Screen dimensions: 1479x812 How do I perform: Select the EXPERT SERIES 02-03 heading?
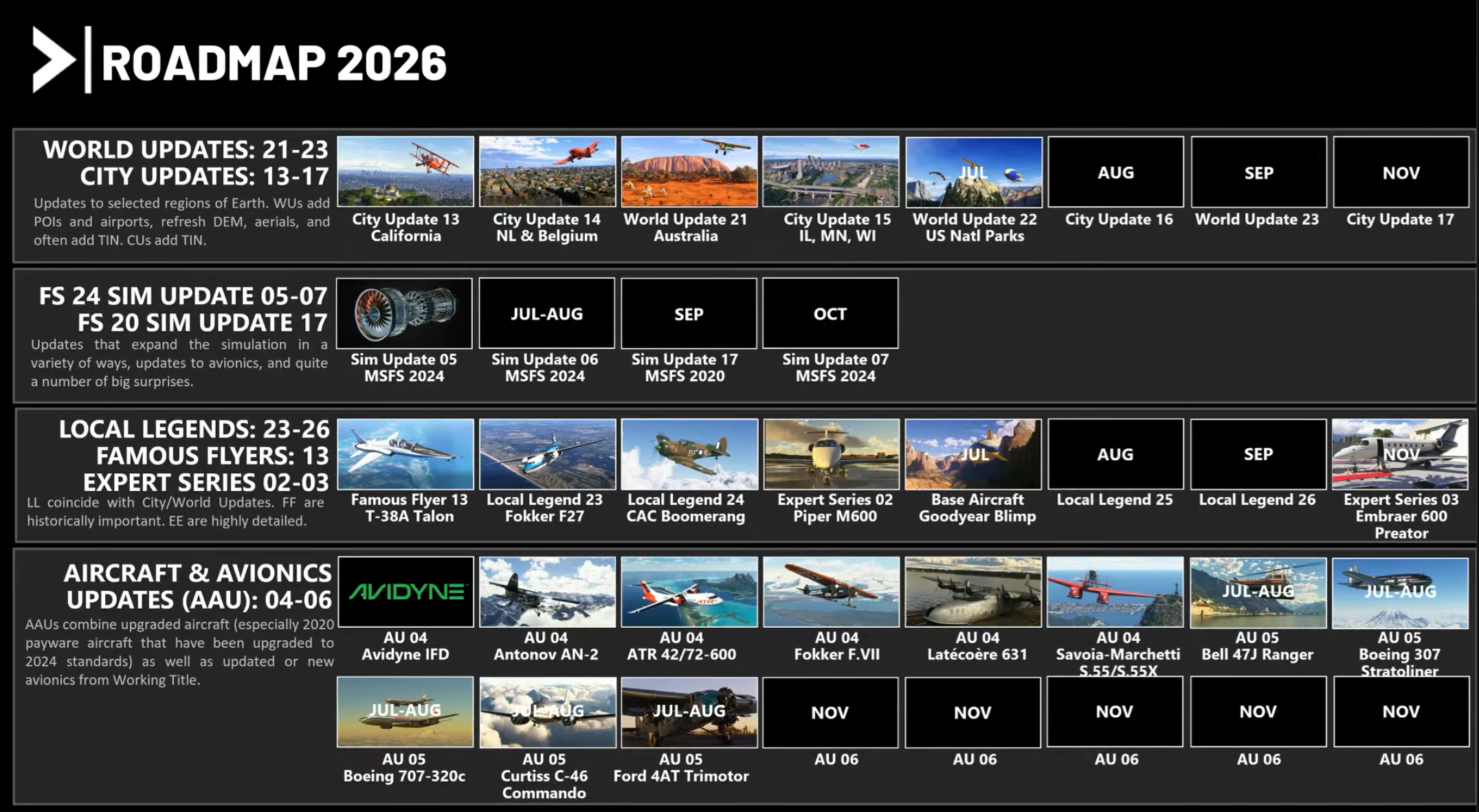pos(206,483)
